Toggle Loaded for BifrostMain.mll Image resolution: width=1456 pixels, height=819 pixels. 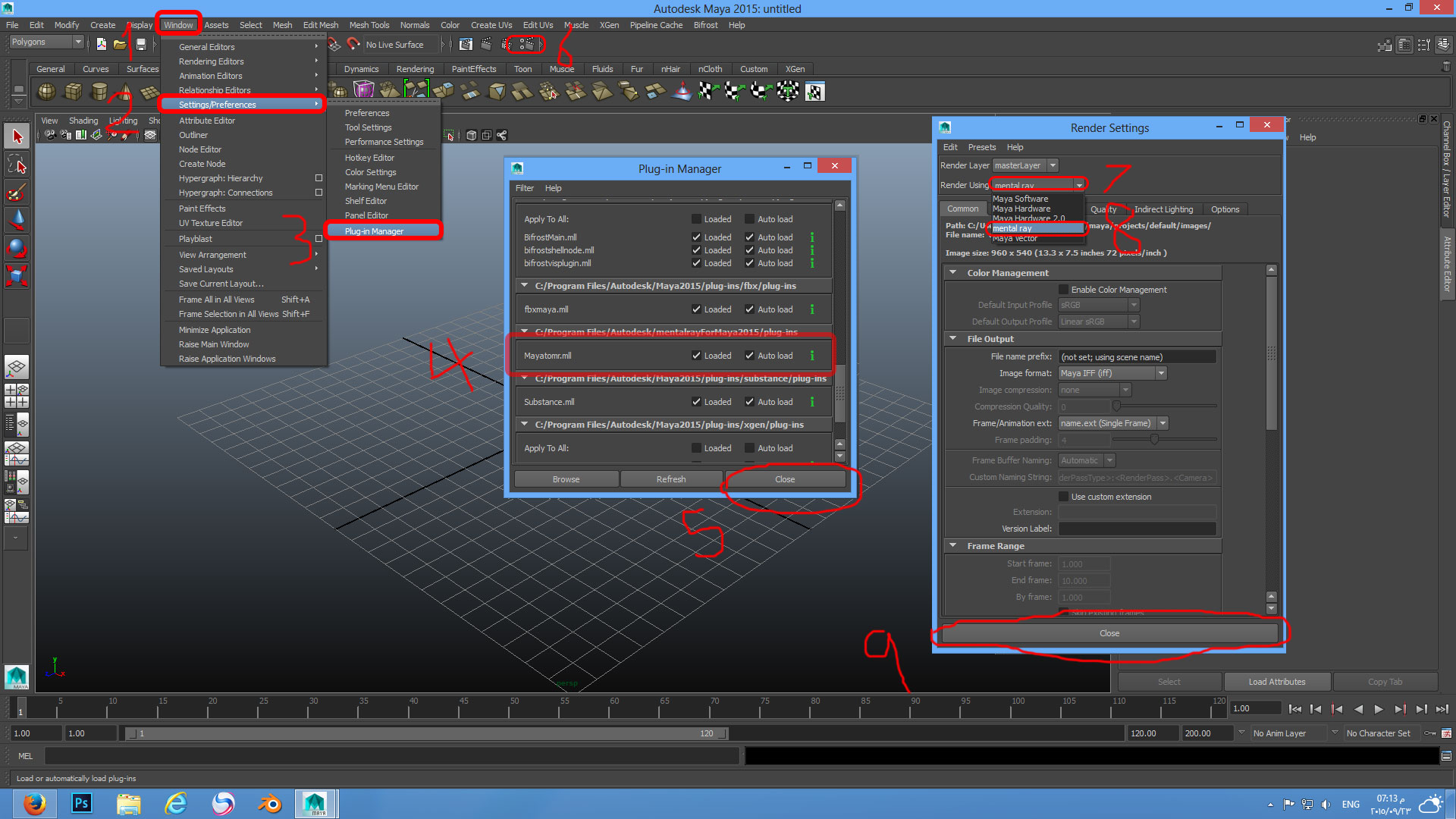tap(696, 237)
